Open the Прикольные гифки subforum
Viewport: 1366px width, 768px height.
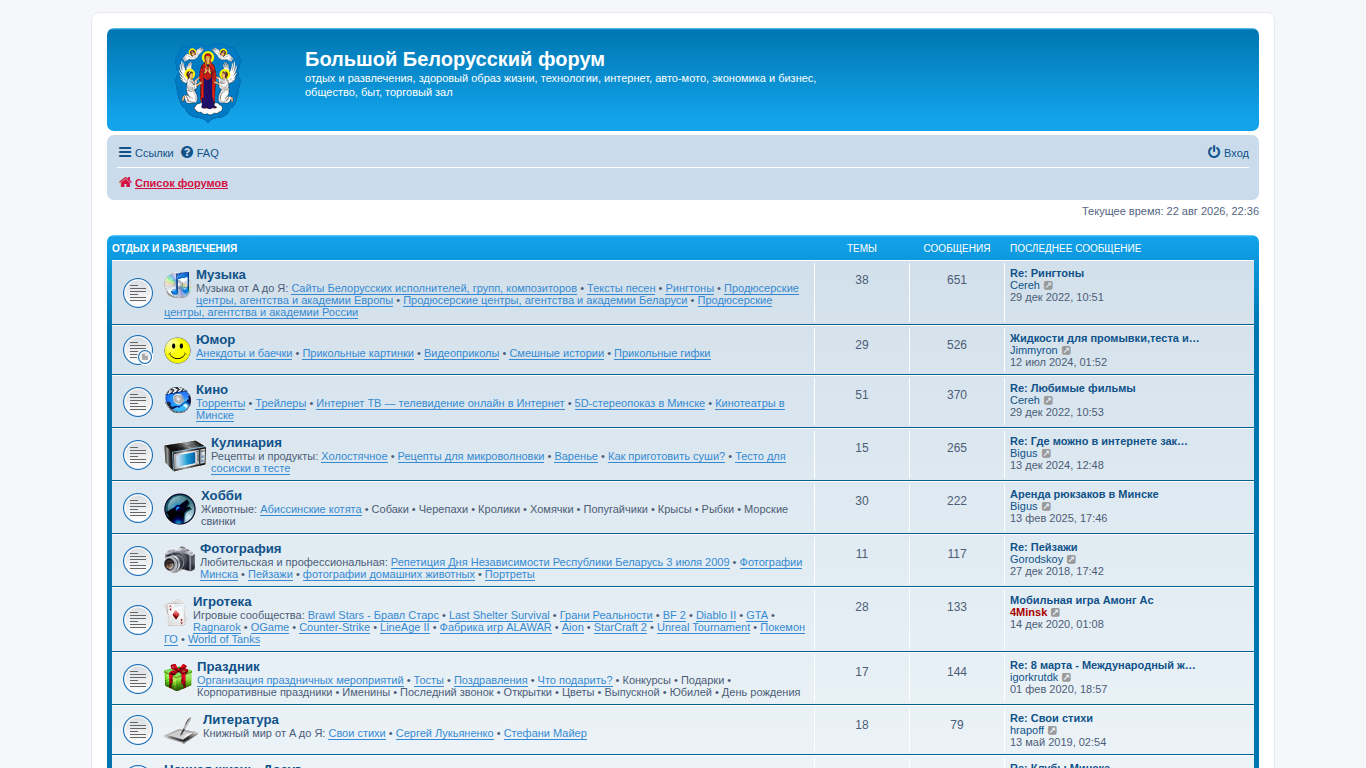[x=662, y=353]
